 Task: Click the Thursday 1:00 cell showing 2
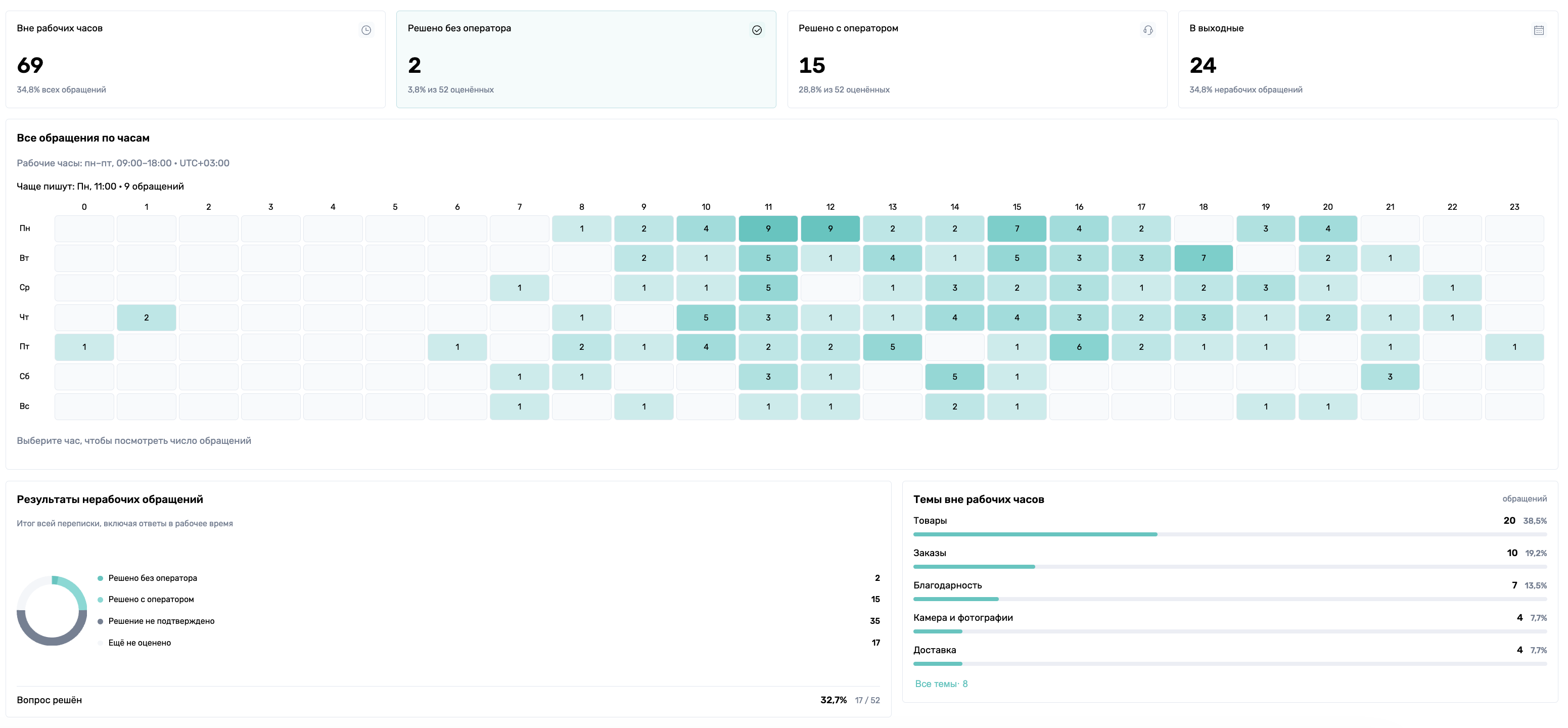[x=146, y=317]
